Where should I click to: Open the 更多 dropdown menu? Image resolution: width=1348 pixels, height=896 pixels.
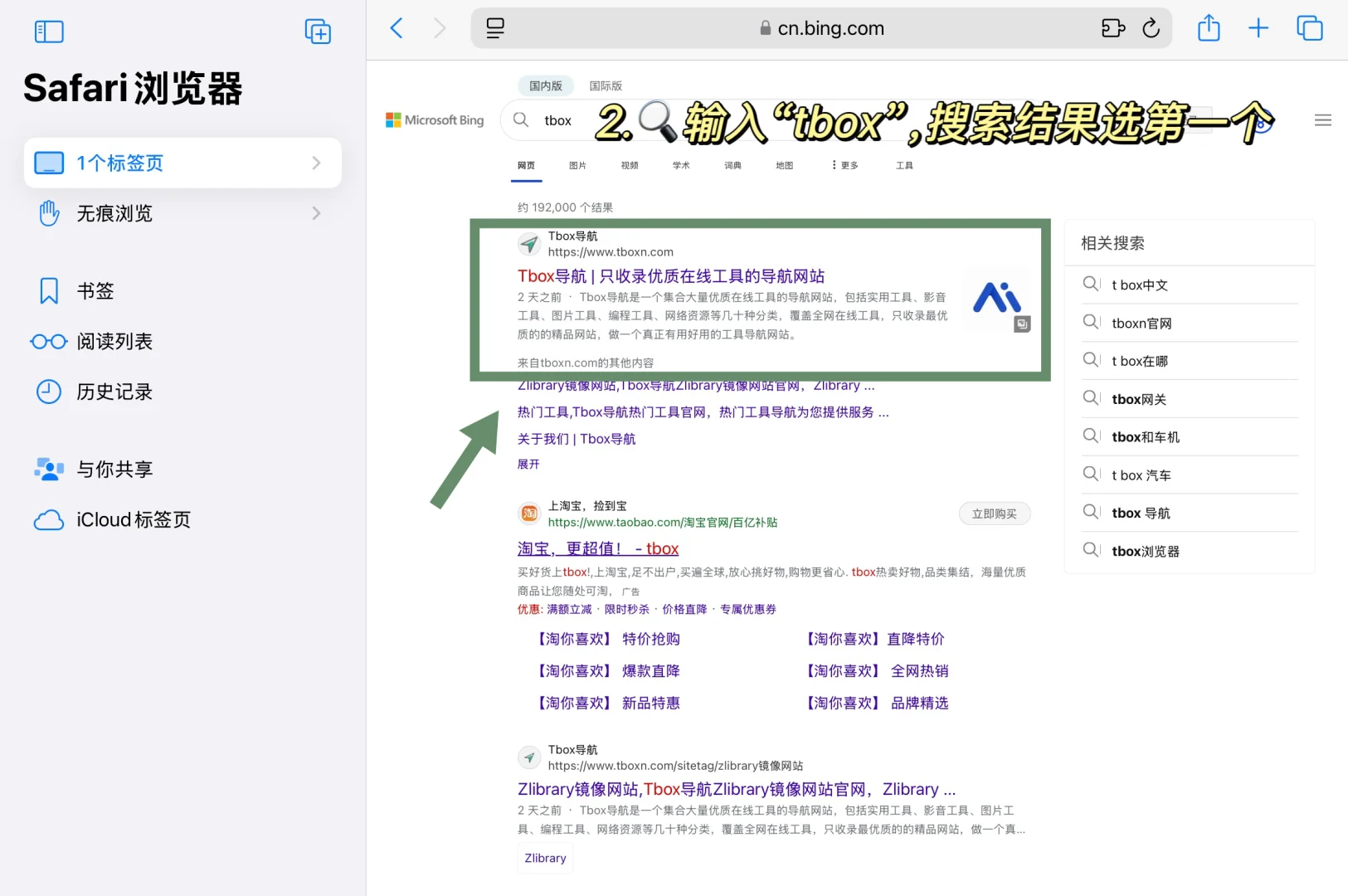click(845, 165)
